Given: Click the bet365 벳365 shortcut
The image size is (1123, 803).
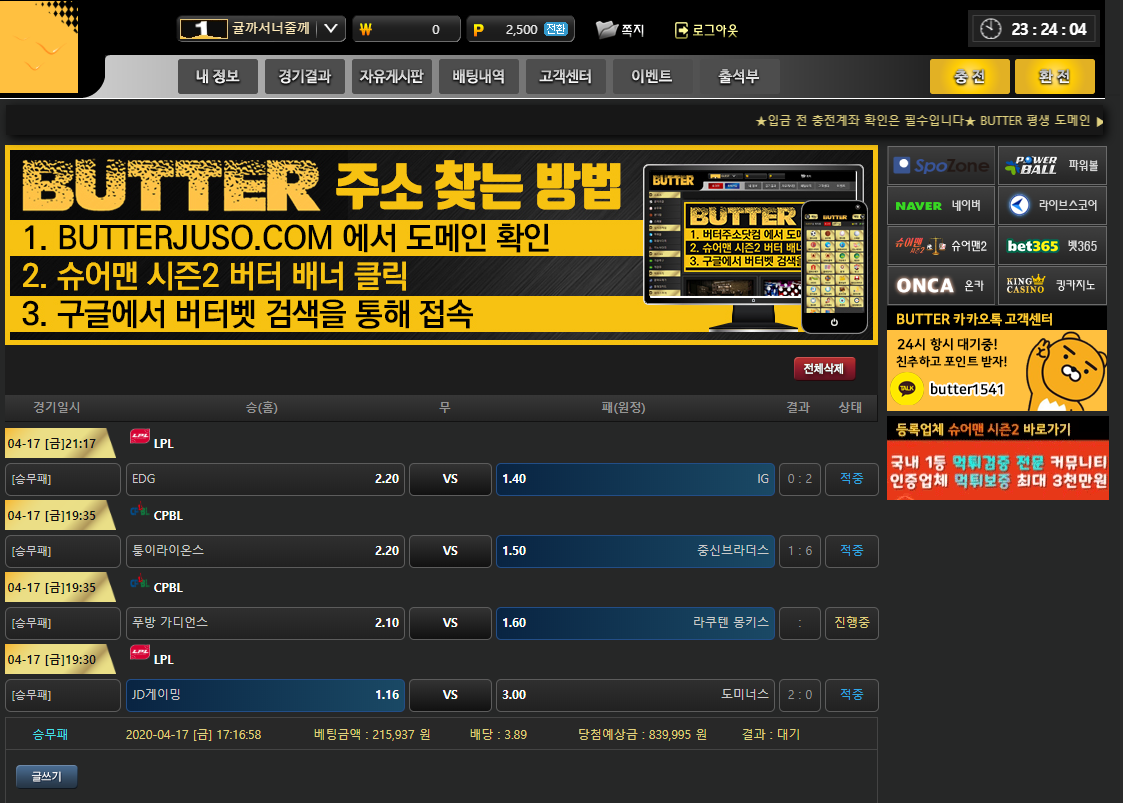Looking at the screenshot, I should [x=1052, y=246].
